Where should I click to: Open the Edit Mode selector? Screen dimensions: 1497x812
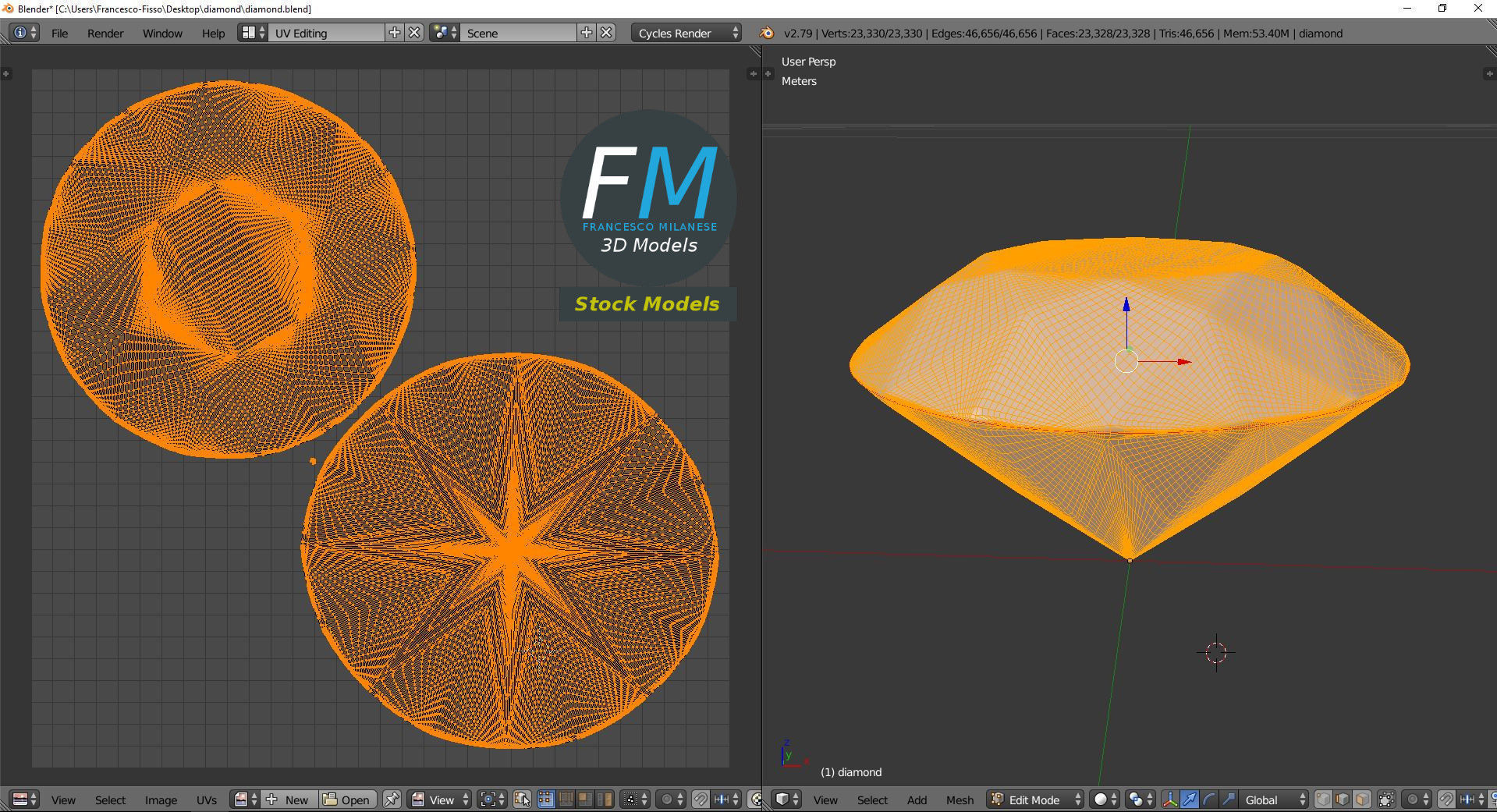(1035, 800)
